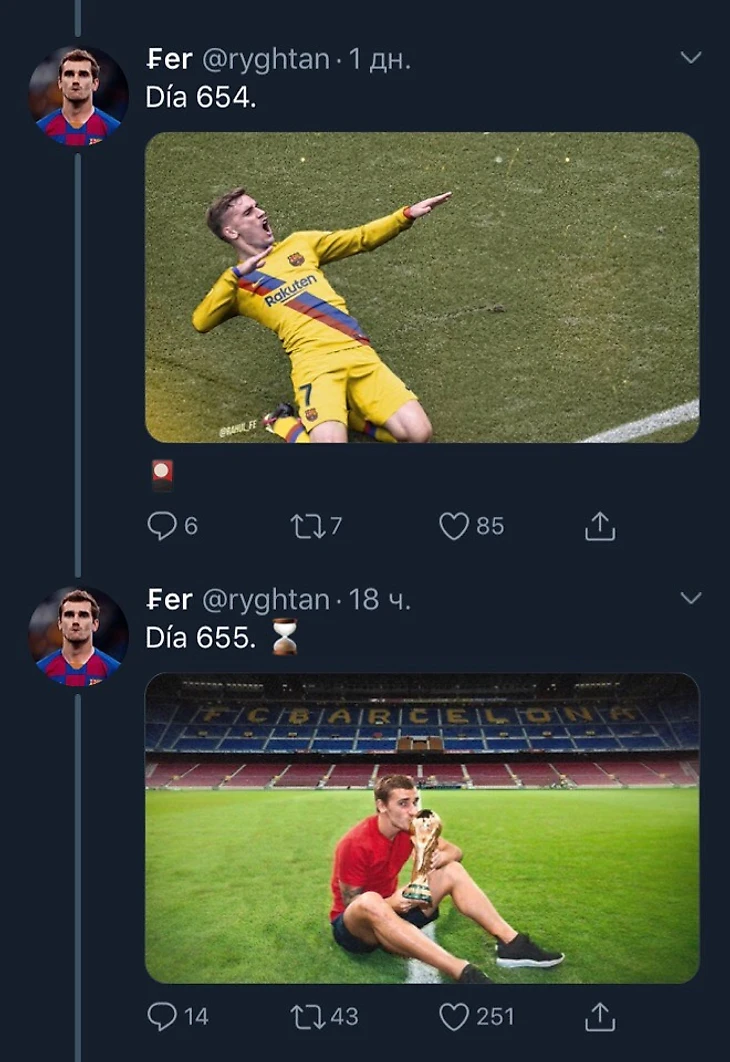Reply to the Día 654 tweet

coord(161,526)
